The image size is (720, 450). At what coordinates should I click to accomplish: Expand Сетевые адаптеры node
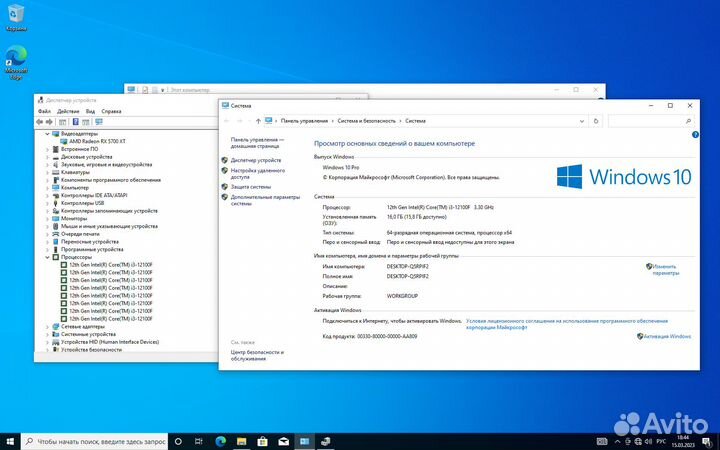tap(47, 326)
